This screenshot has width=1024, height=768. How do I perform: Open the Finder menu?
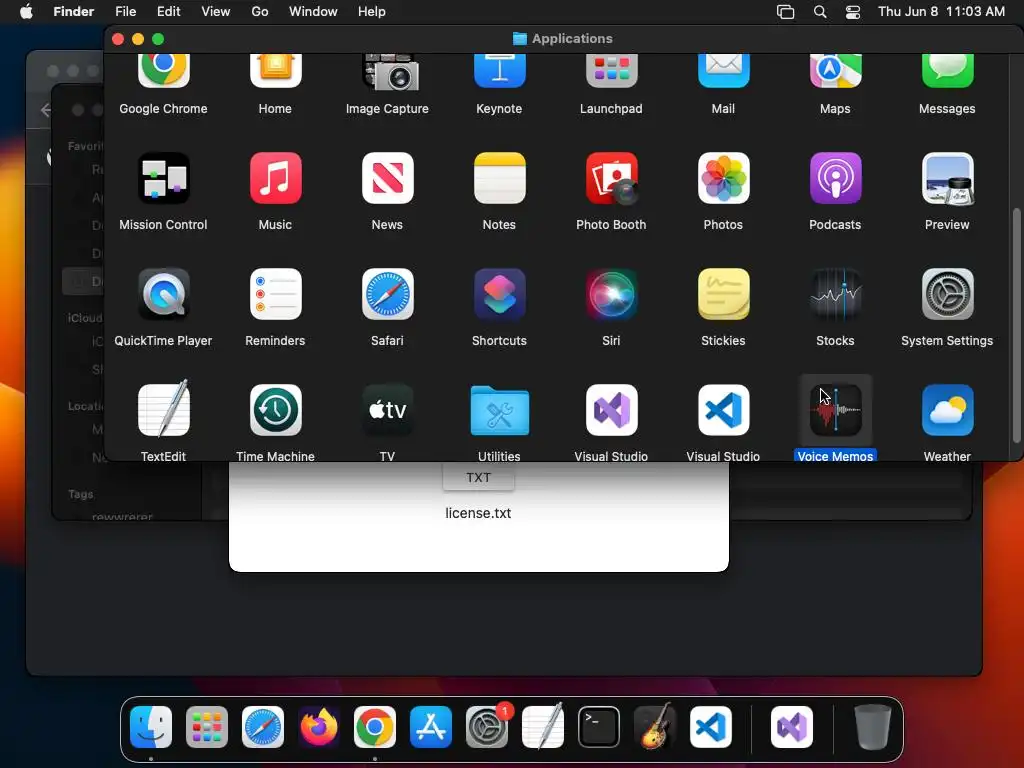click(73, 12)
